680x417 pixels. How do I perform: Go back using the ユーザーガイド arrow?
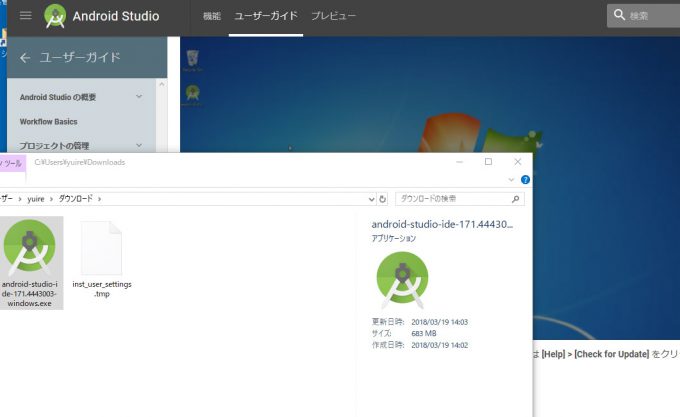point(25,58)
